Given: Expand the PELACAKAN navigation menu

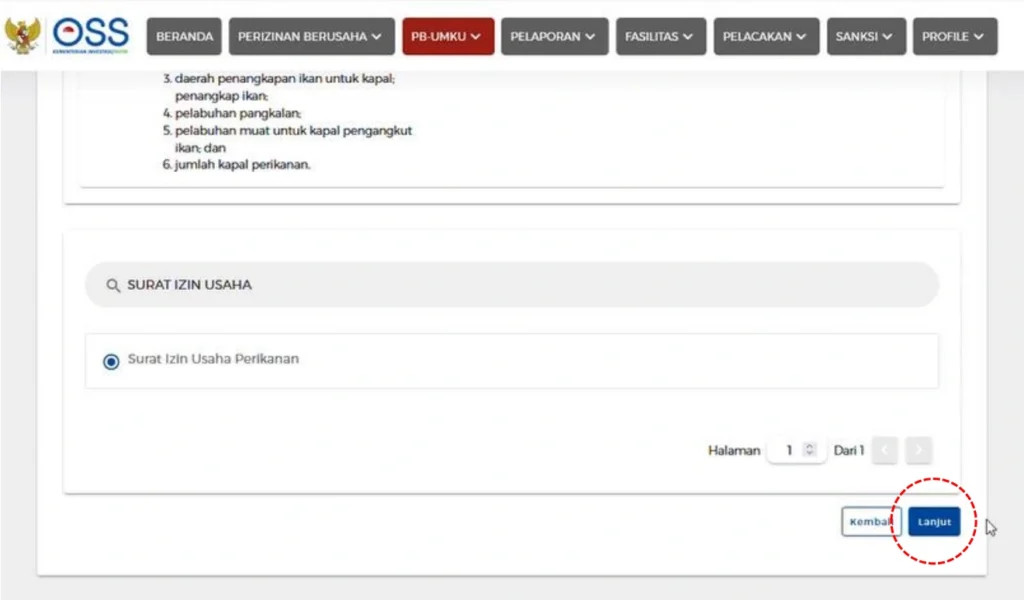Looking at the screenshot, I should (x=765, y=37).
